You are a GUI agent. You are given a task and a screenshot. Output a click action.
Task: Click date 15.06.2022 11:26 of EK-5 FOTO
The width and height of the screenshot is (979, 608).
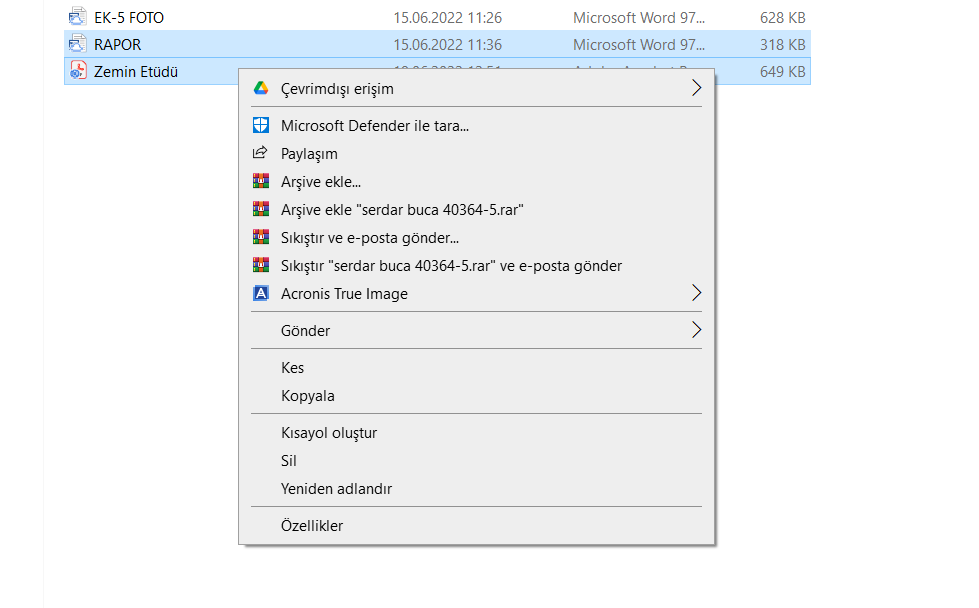(x=447, y=17)
